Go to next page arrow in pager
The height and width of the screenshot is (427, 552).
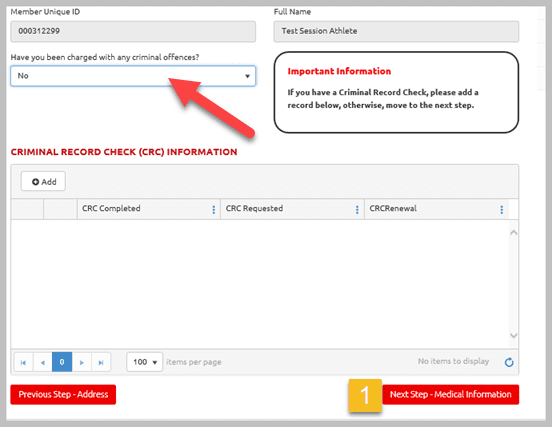click(82, 362)
